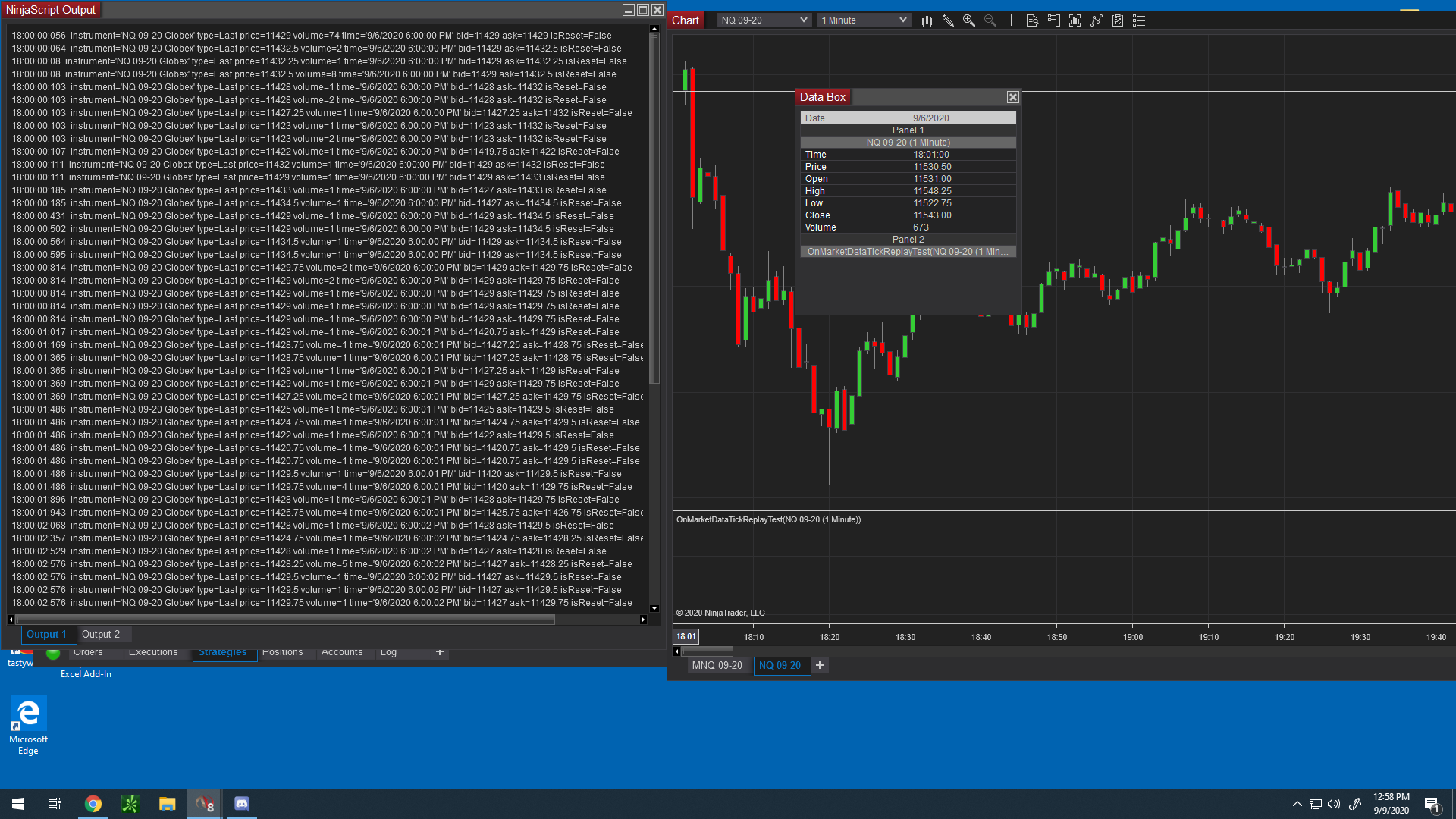Open the bar type chart style icon
The height and width of the screenshot is (819, 1456).
tap(927, 20)
